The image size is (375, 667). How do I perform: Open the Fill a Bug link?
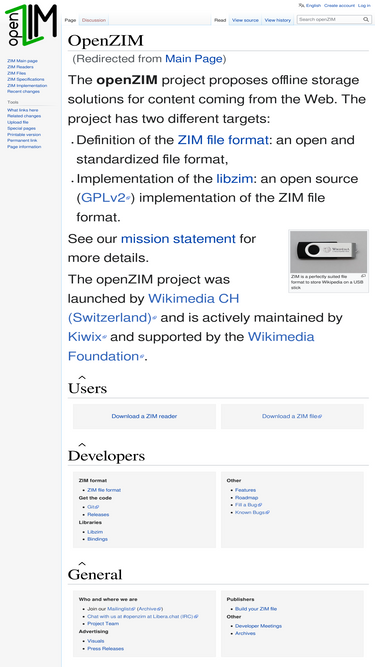click(x=249, y=505)
